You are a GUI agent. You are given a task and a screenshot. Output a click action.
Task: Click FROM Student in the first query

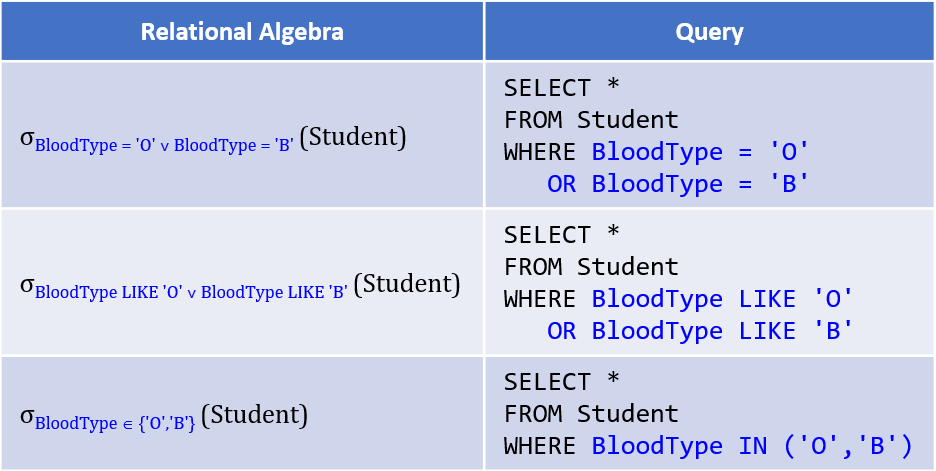click(x=591, y=119)
